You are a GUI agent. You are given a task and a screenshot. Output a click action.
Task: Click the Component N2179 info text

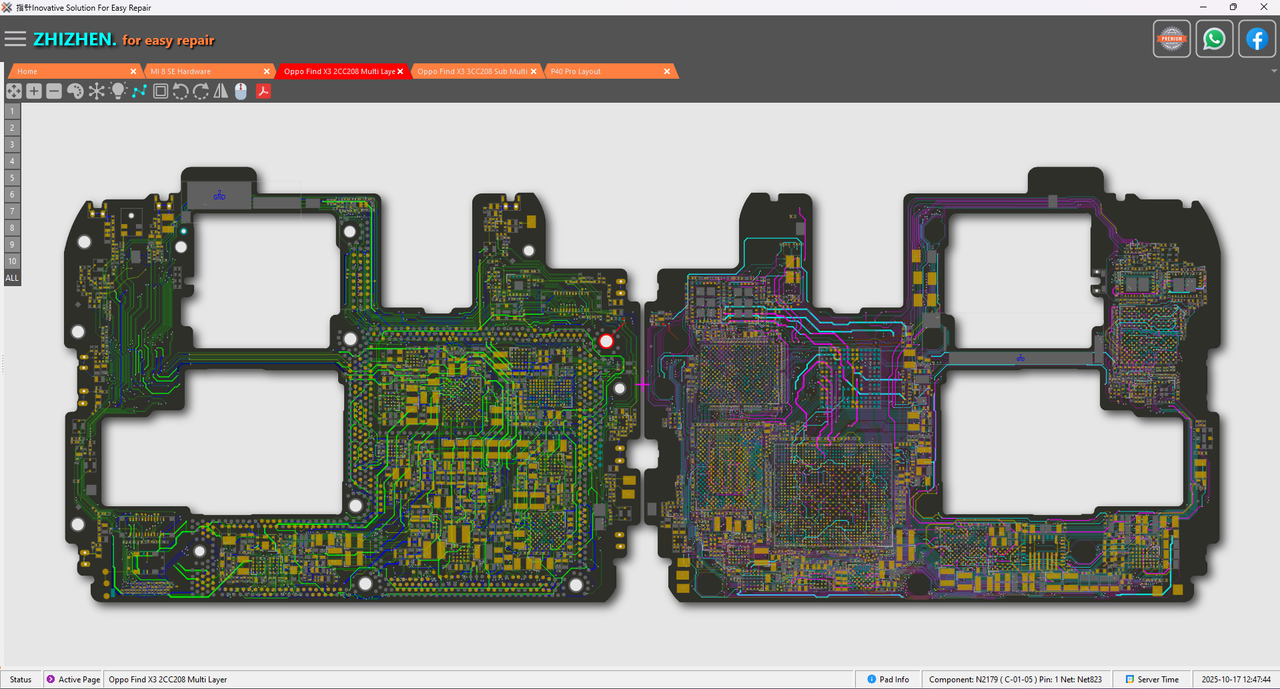pyautogui.click(x=1015, y=679)
